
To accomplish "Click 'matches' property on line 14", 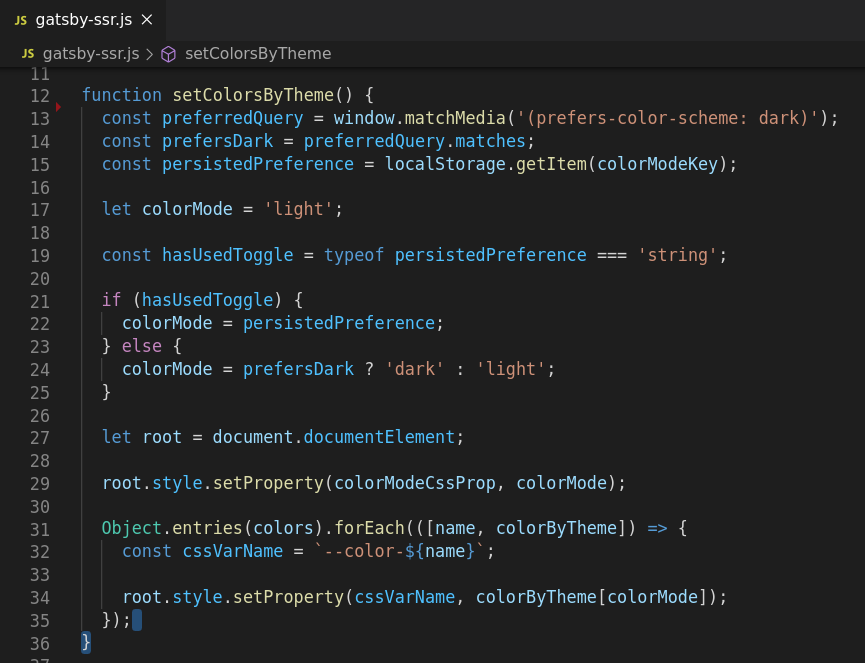I will tap(490, 141).
